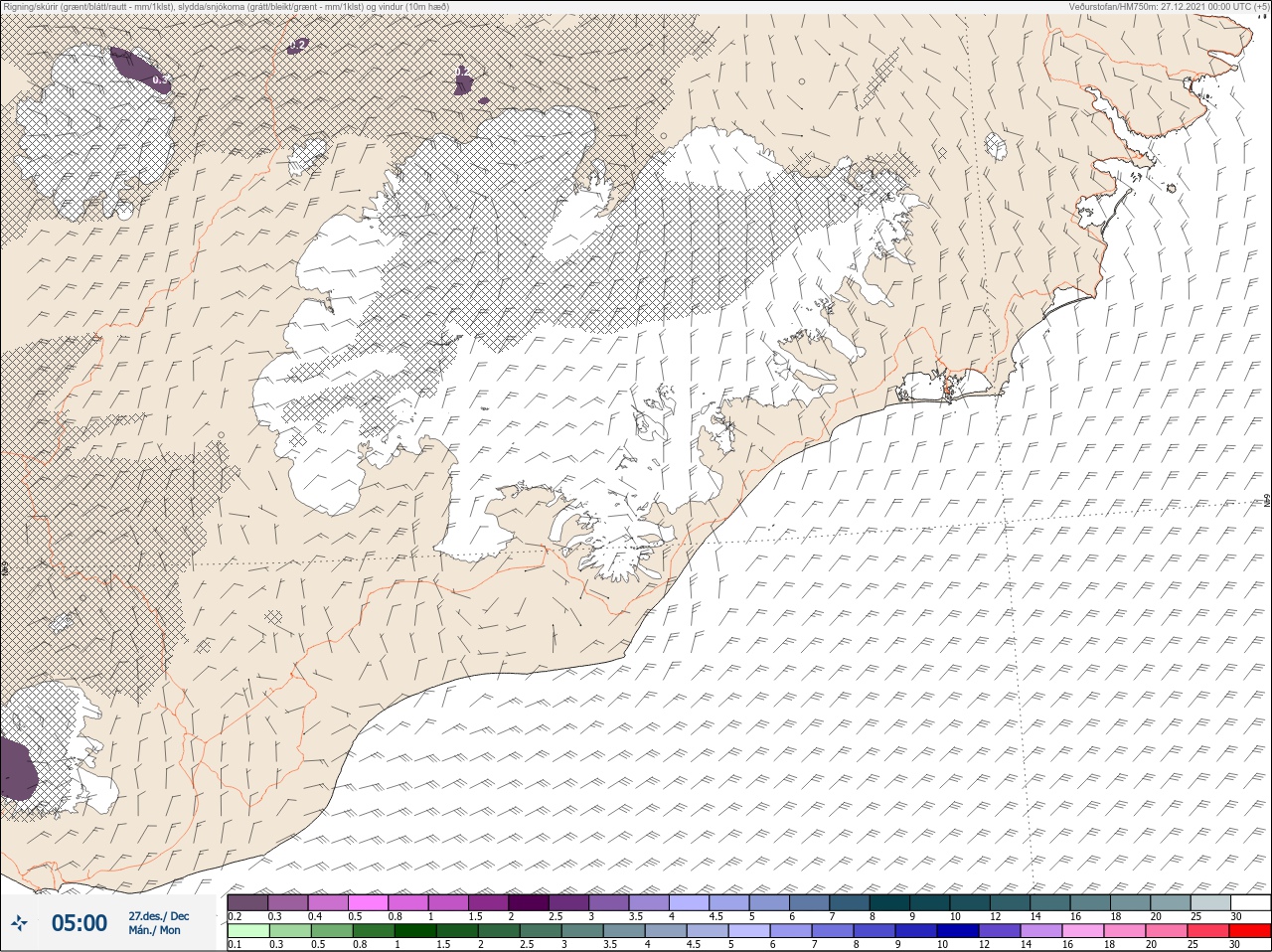
Task: Click the purple precipitation patch at bottom-left coast
Action: pos(16,768)
